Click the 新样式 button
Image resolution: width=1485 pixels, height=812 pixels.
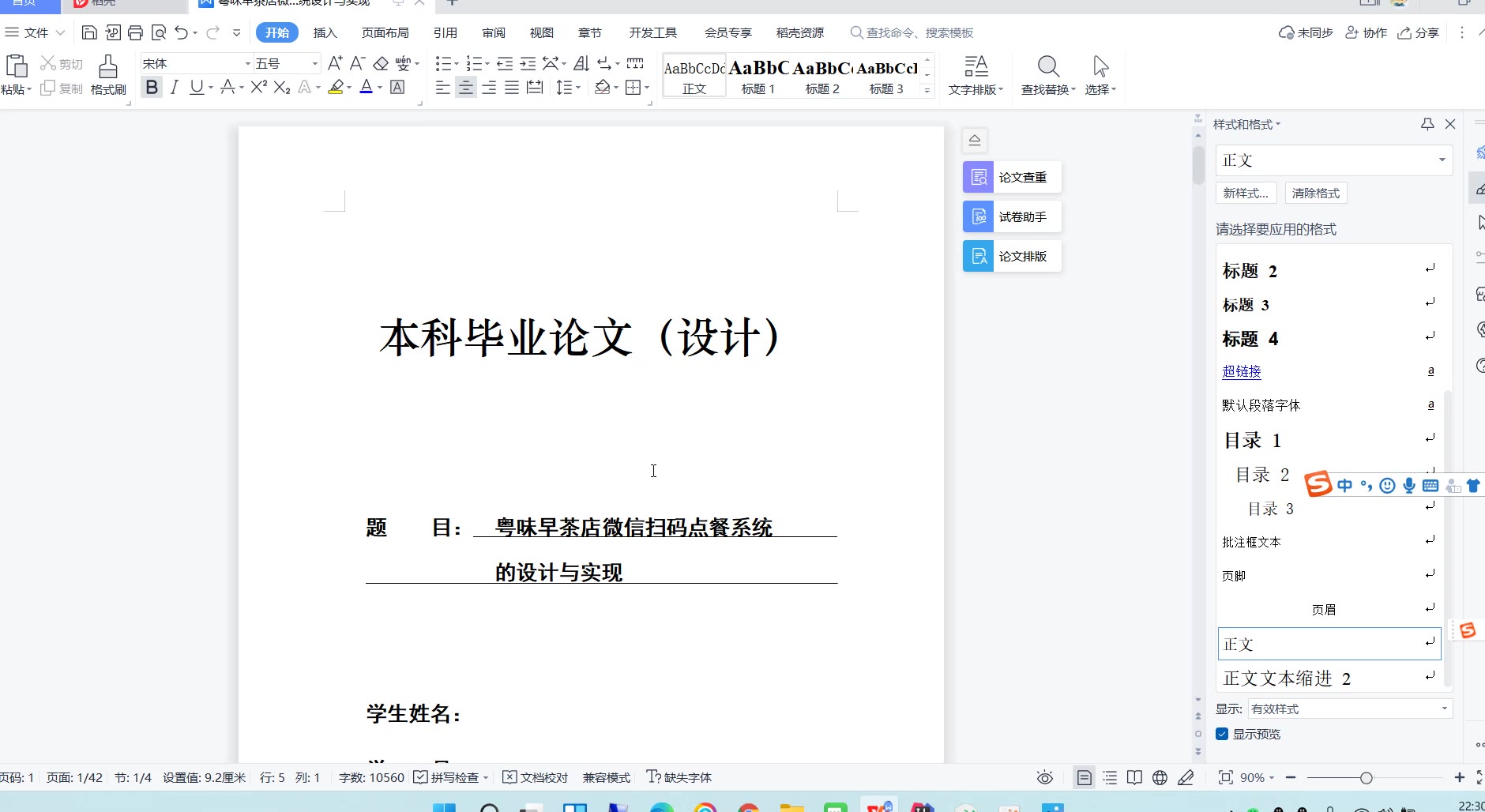pos(1246,194)
